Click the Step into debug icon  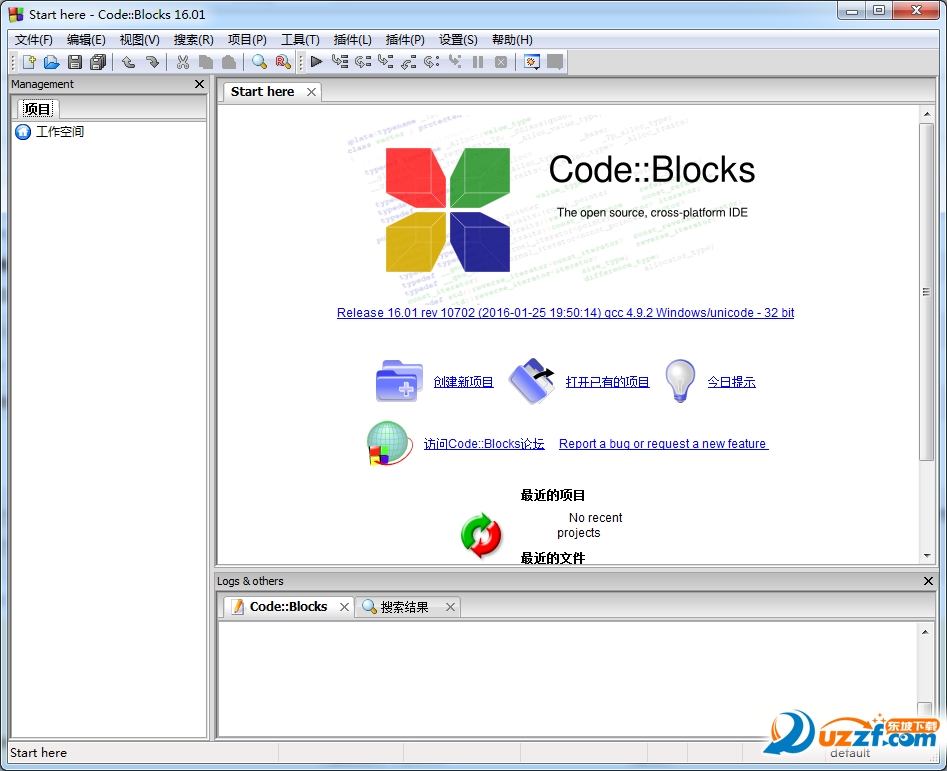click(x=385, y=61)
